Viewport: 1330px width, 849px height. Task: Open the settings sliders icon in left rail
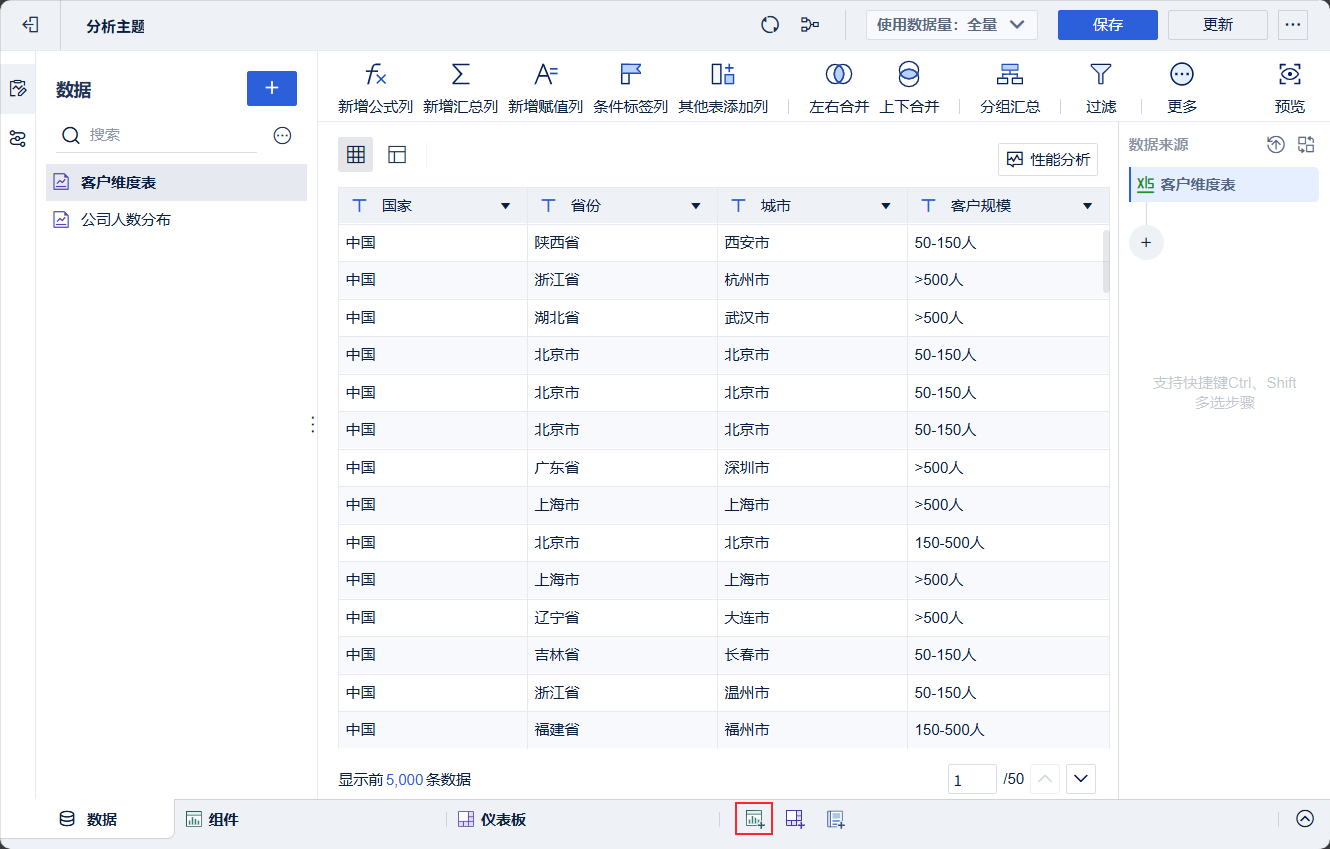coord(17,138)
